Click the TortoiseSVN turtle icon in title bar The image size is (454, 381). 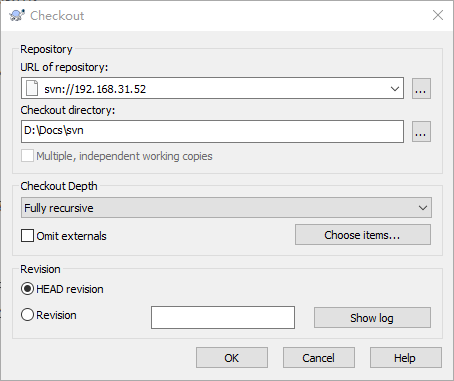tap(17, 15)
